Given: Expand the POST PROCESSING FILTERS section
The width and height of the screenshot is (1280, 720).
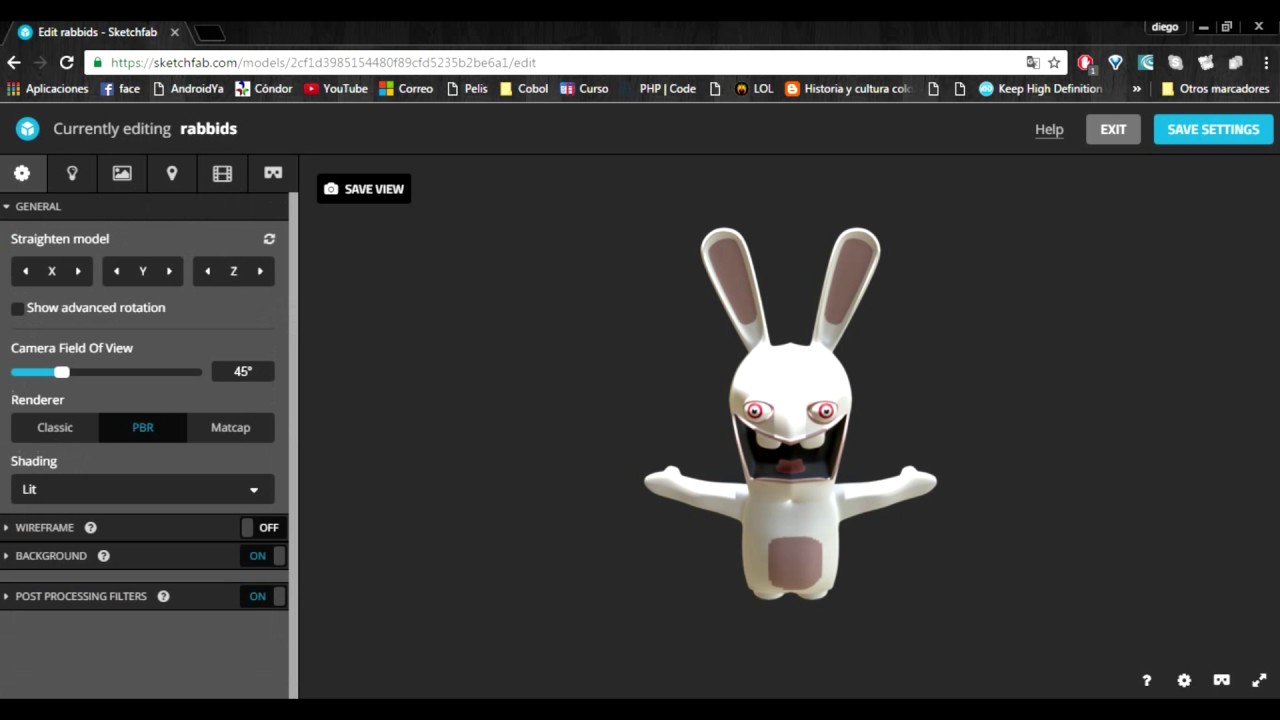Looking at the screenshot, I should tap(81, 596).
